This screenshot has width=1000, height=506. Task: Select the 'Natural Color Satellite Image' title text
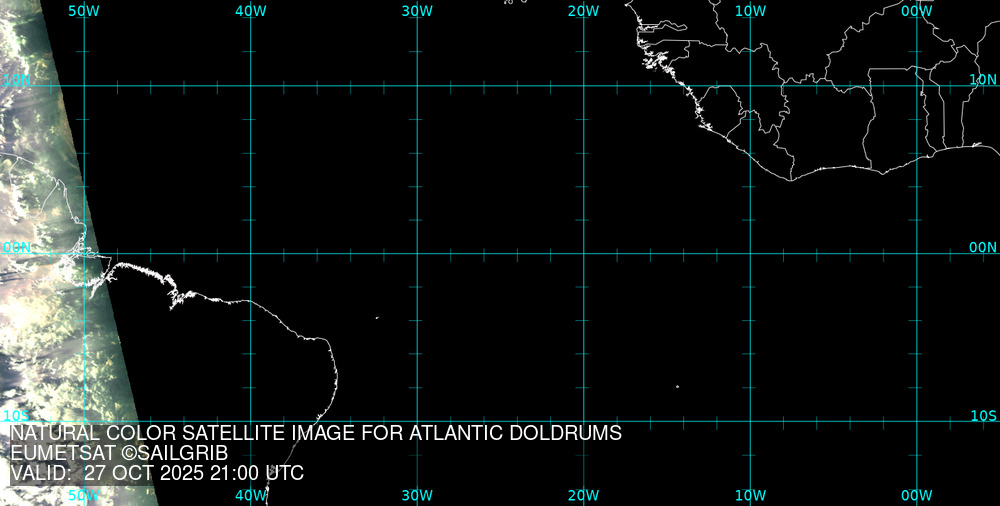(316, 433)
